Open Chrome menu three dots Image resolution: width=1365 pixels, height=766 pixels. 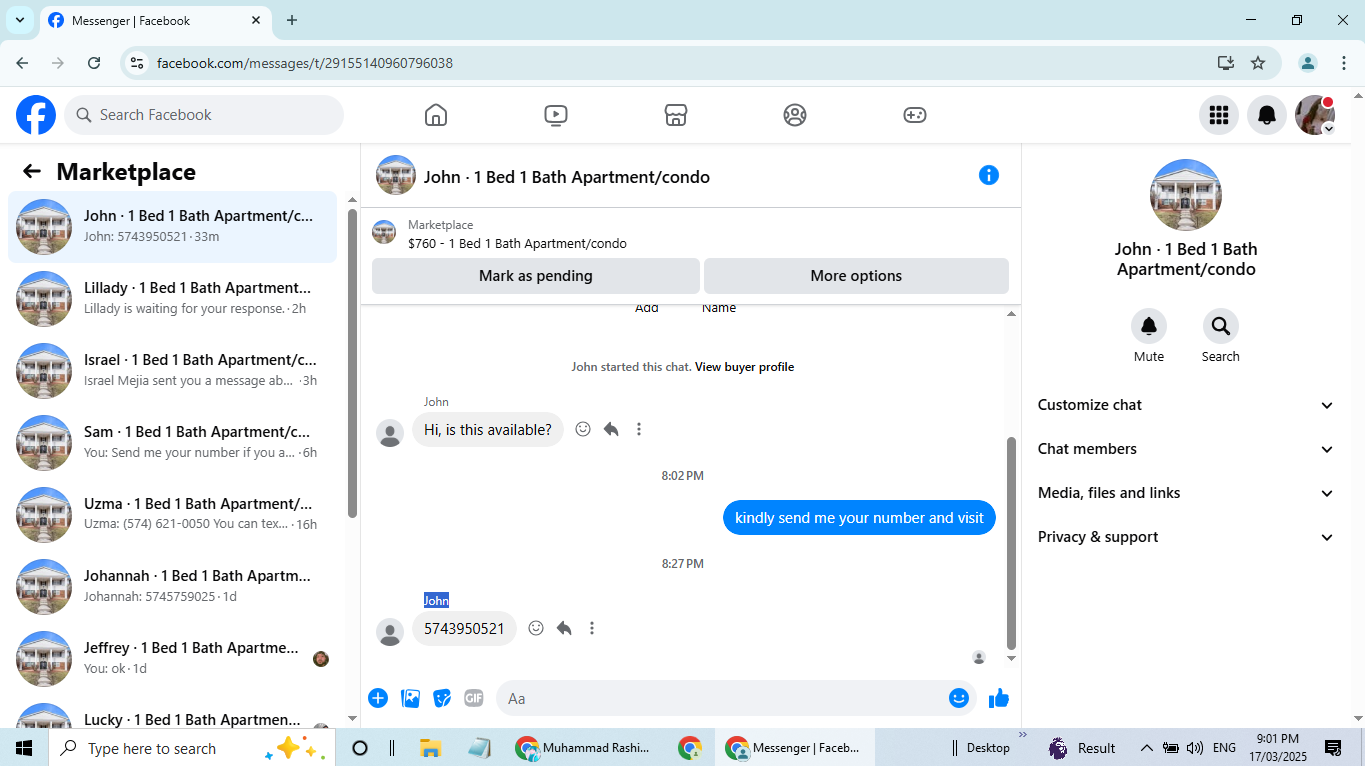coord(1344,63)
